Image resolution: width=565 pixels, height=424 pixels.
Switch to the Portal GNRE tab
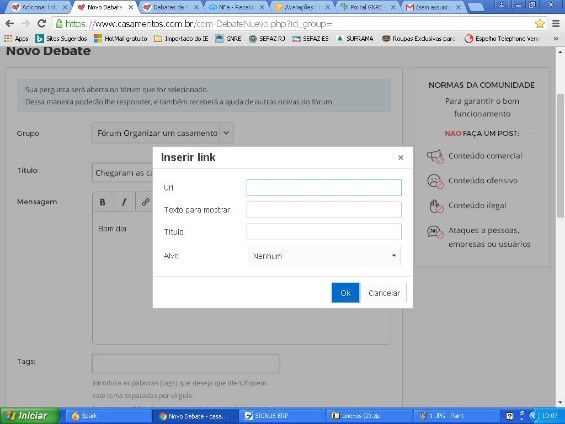tap(369, 7)
